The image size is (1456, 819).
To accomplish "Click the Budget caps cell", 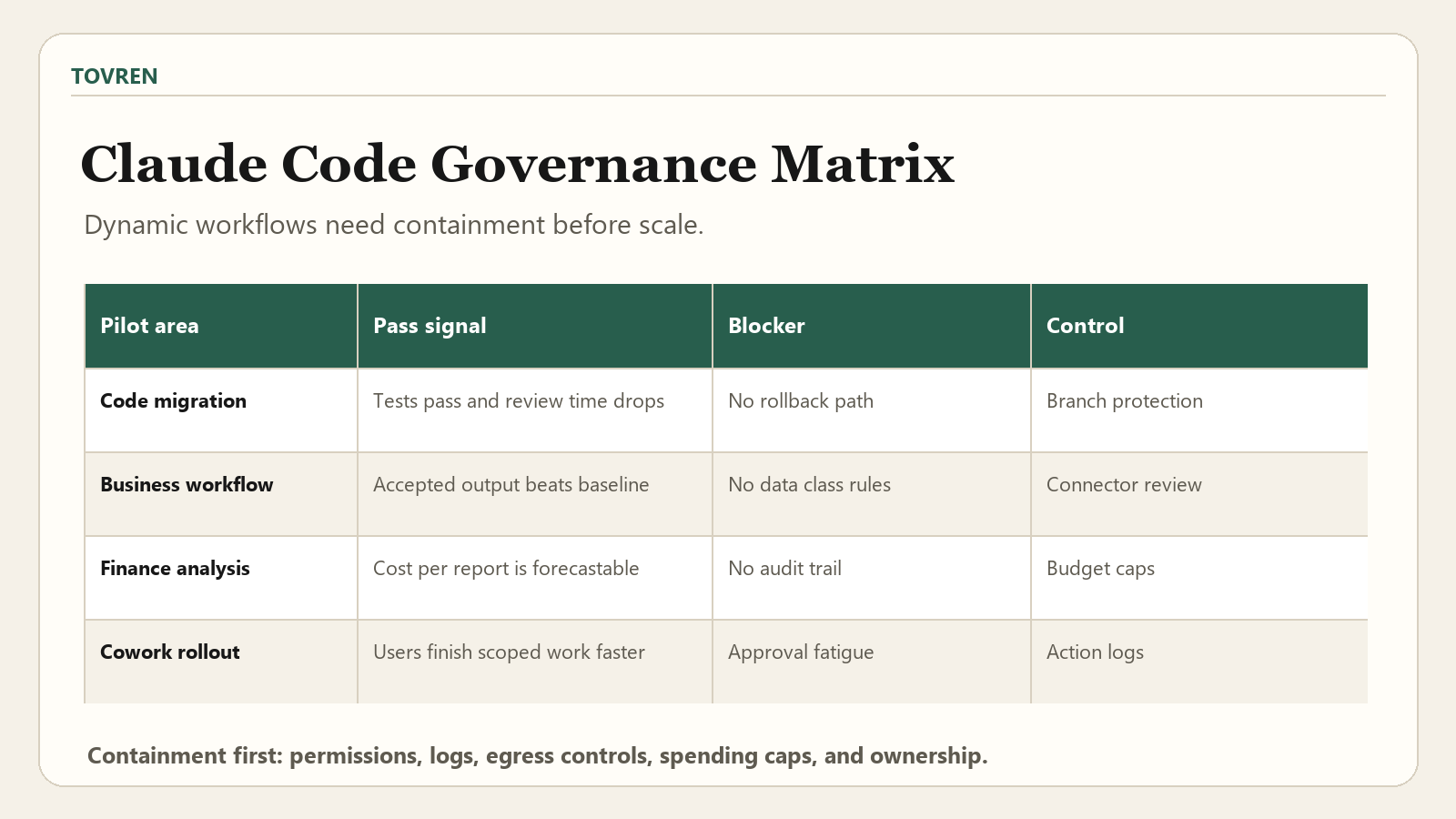I will coord(1199,578).
